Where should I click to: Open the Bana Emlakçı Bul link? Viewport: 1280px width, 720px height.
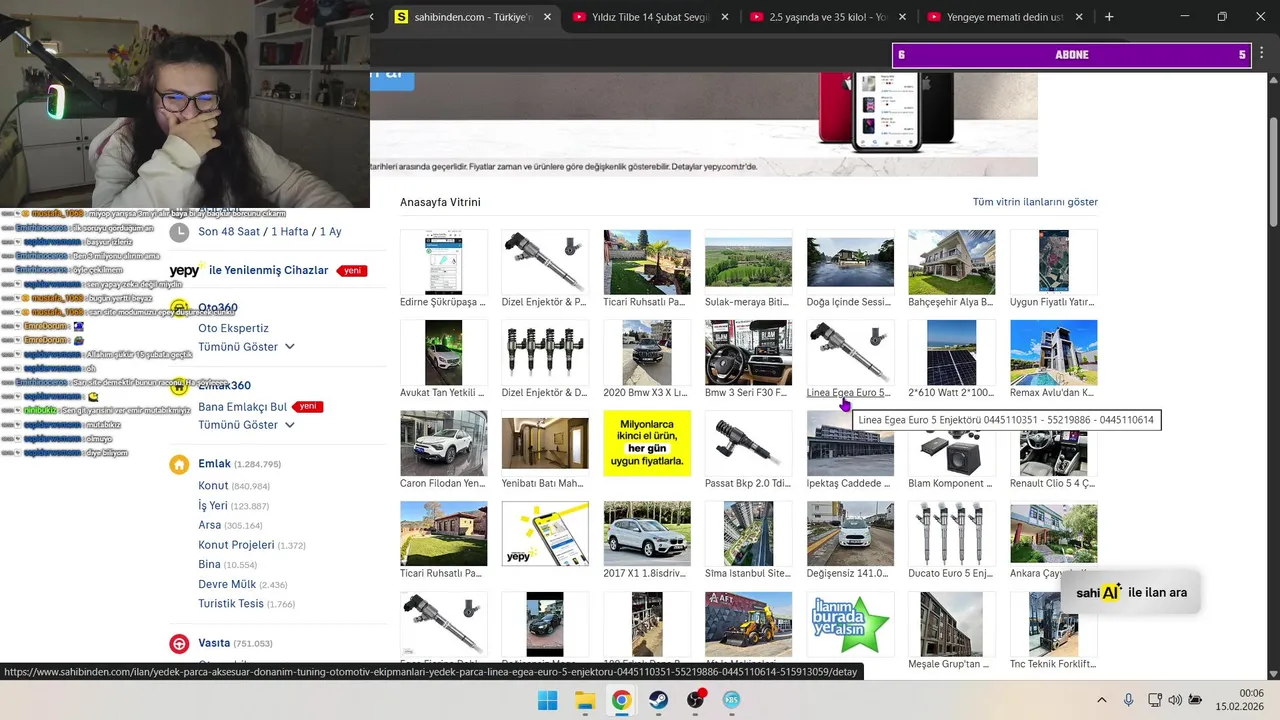pos(242,407)
